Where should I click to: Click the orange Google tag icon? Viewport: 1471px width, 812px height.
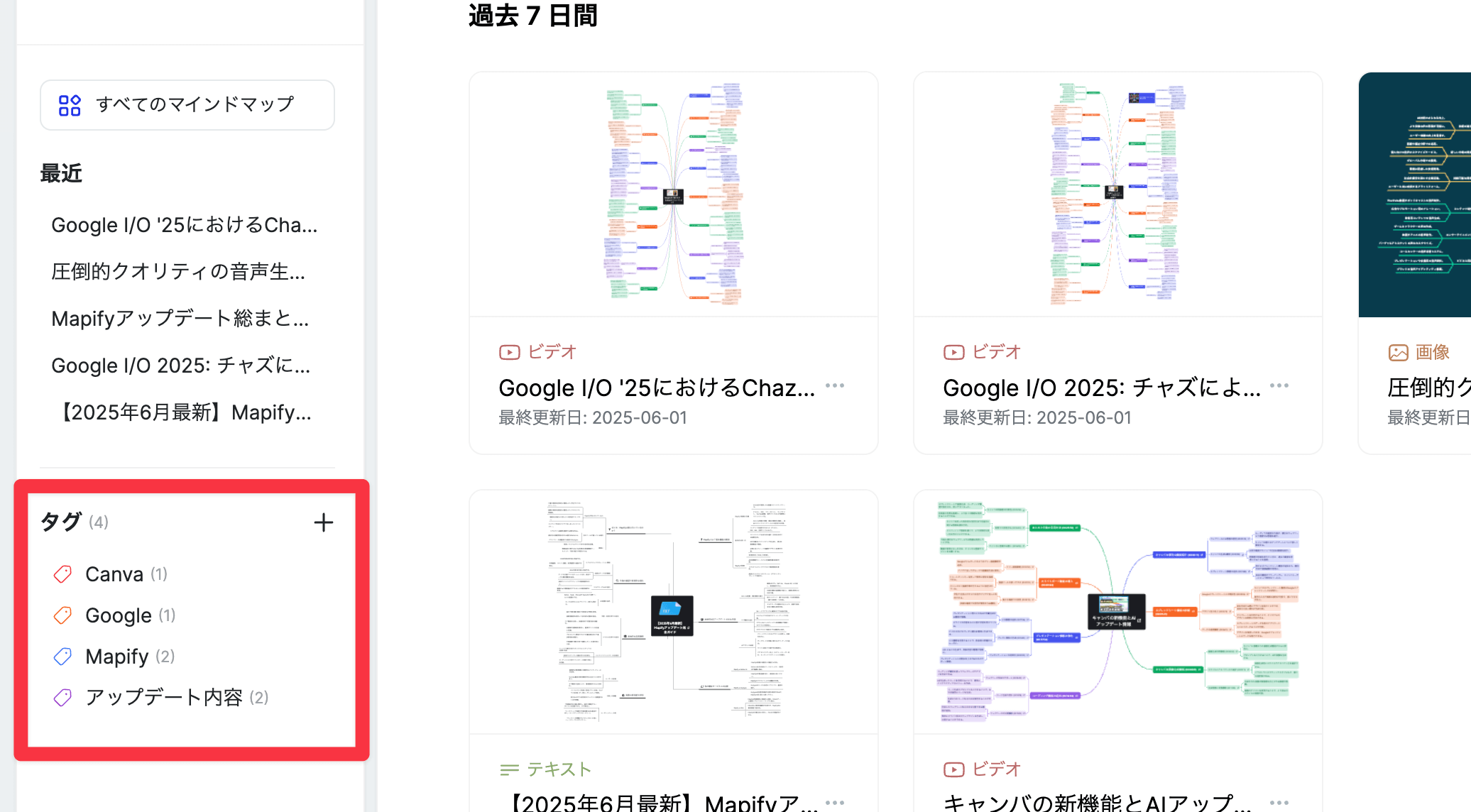tap(62, 615)
